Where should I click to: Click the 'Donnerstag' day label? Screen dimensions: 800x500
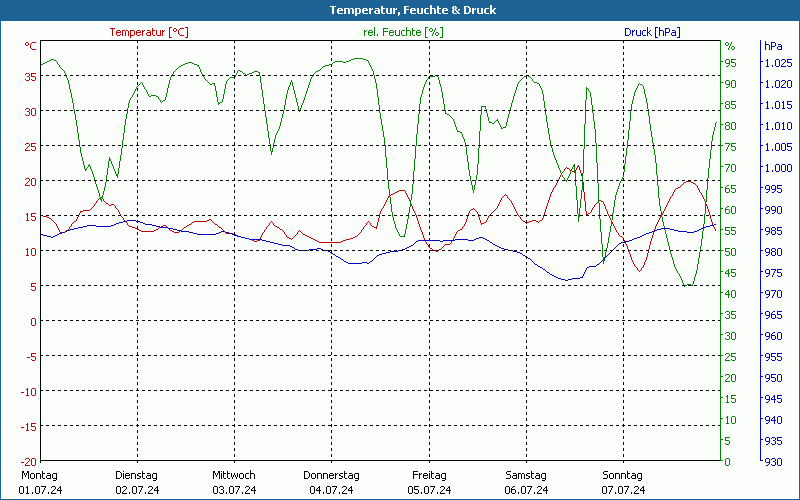pos(331,475)
